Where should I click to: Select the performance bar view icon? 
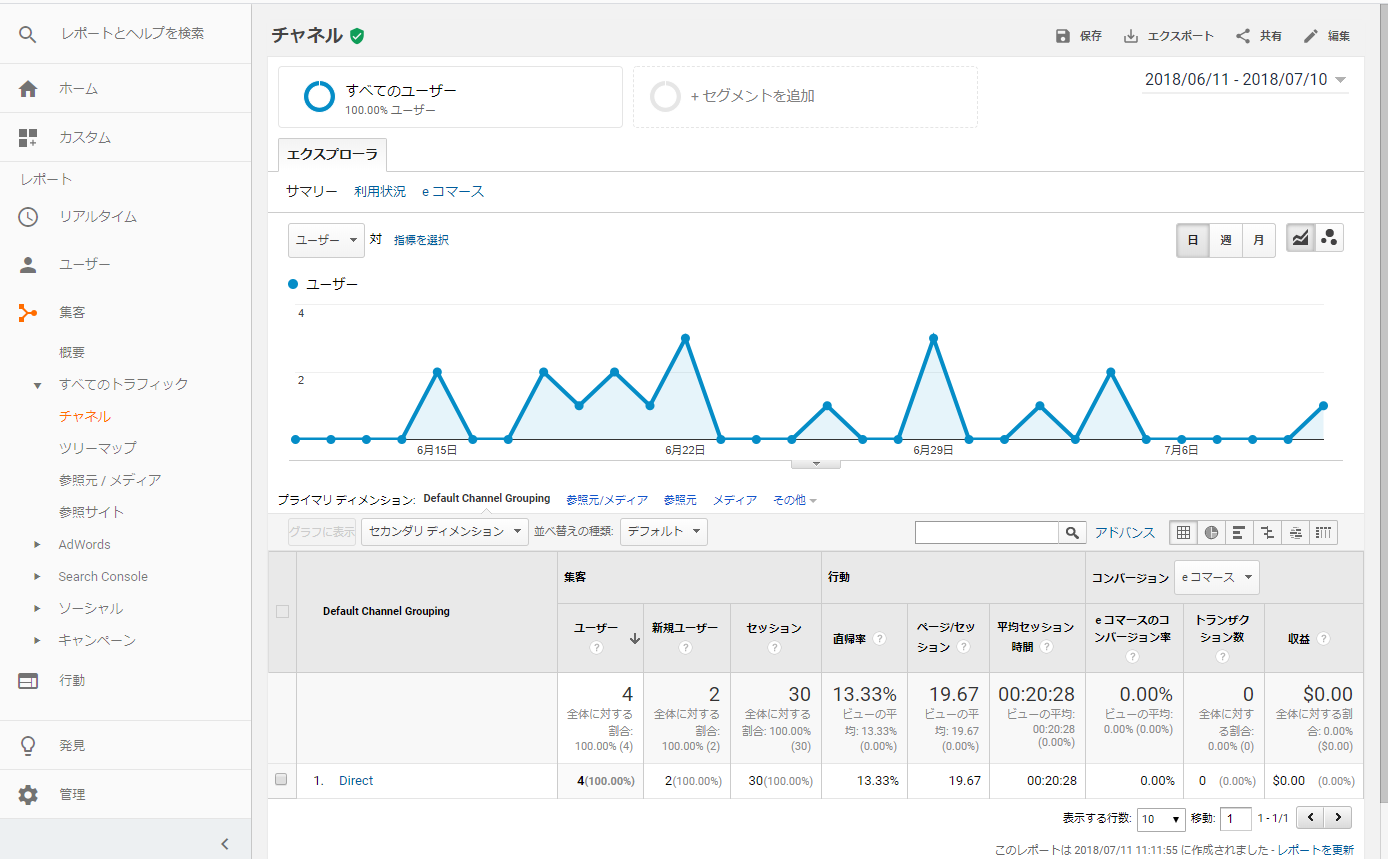[1239, 533]
